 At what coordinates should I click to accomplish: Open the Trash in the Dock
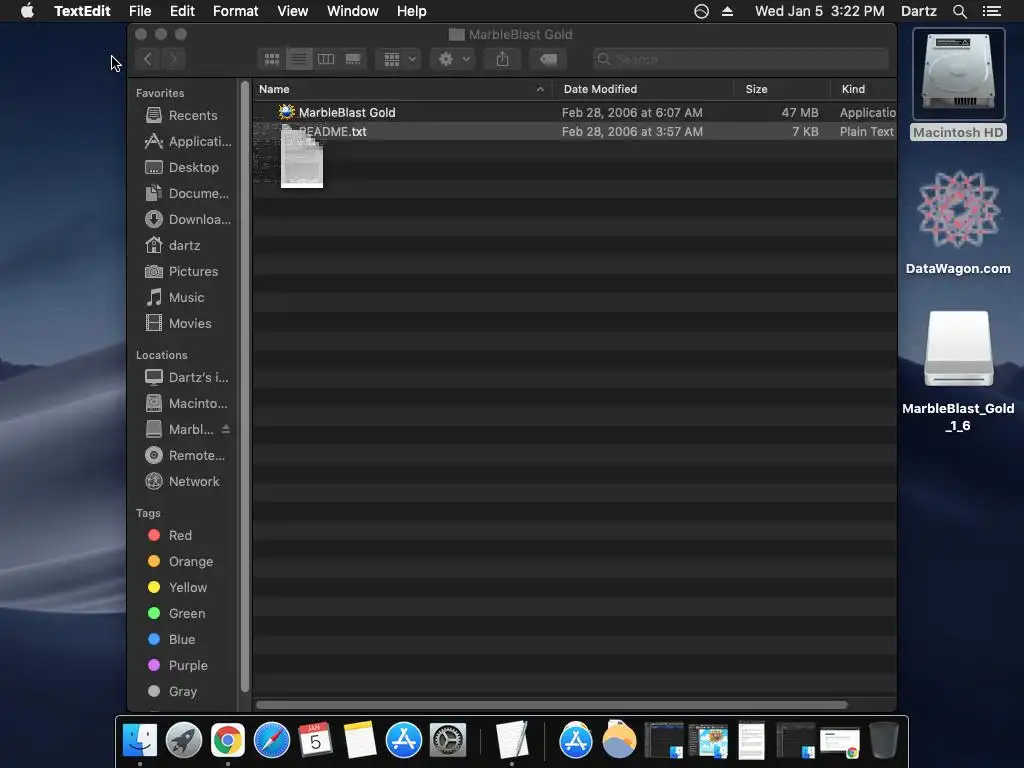coord(884,741)
